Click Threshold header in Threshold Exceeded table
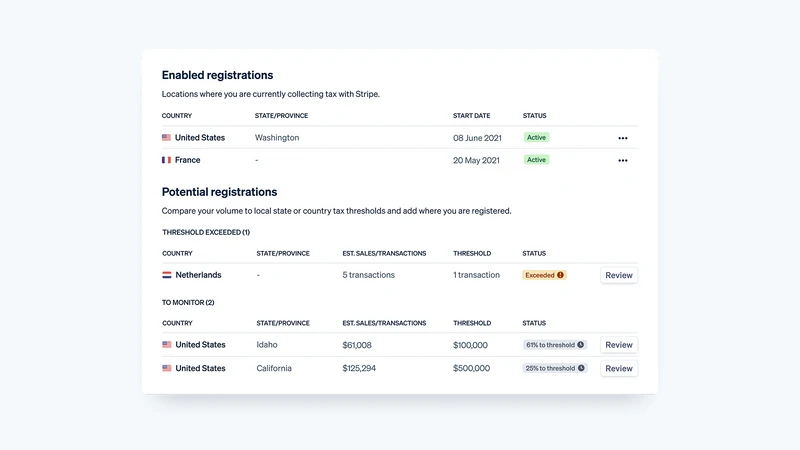This screenshot has height=450, width=800. pos(472,254)
